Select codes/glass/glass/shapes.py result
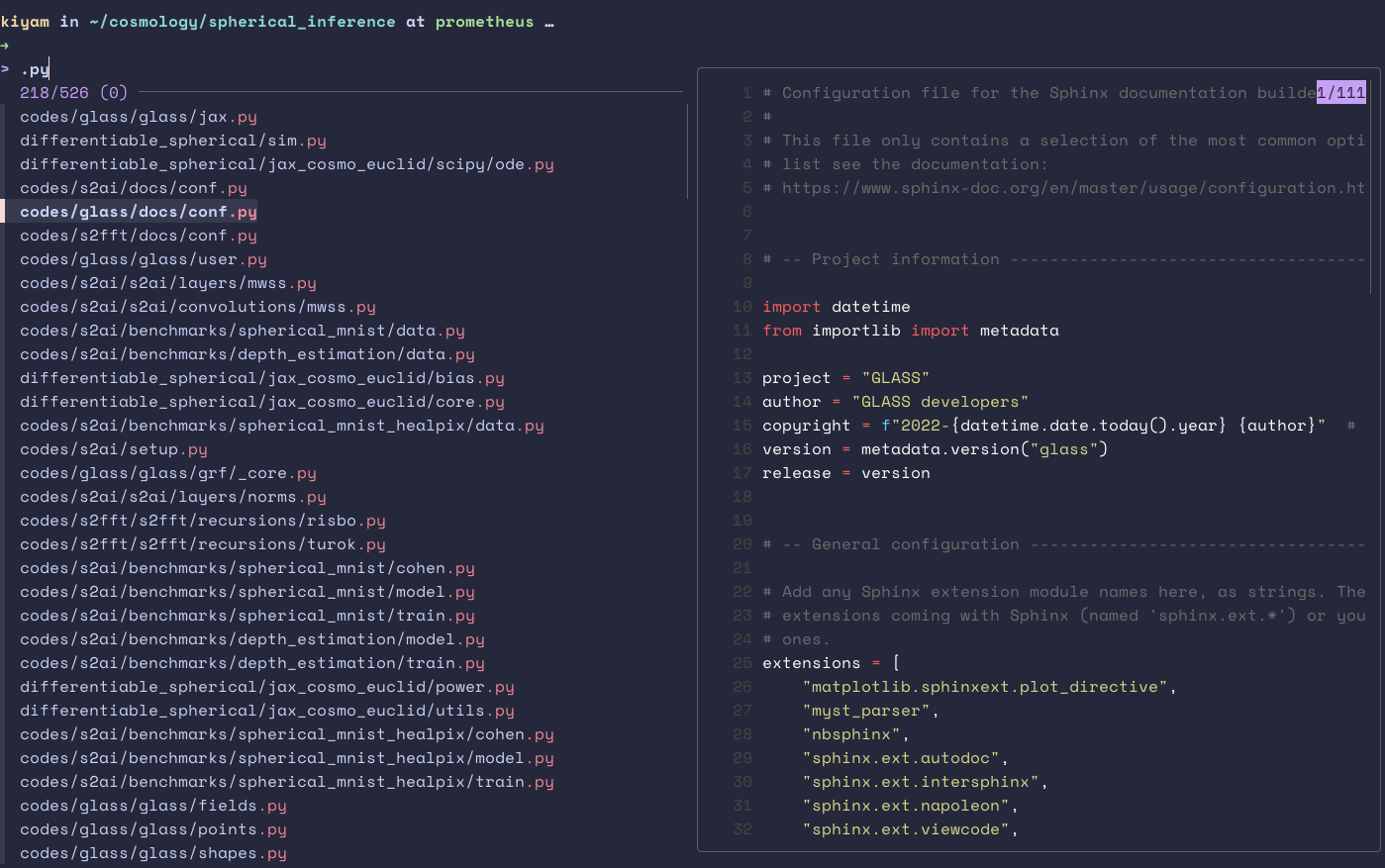The image size is (1385, 868). [153, 853]
